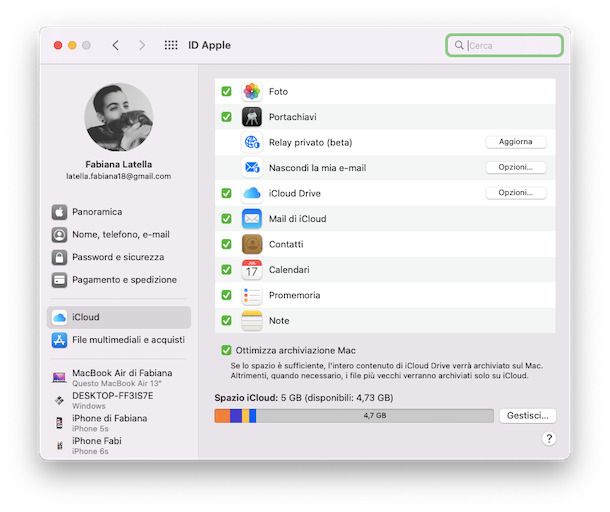Click the MacBook Air device icon

[59, 377]
